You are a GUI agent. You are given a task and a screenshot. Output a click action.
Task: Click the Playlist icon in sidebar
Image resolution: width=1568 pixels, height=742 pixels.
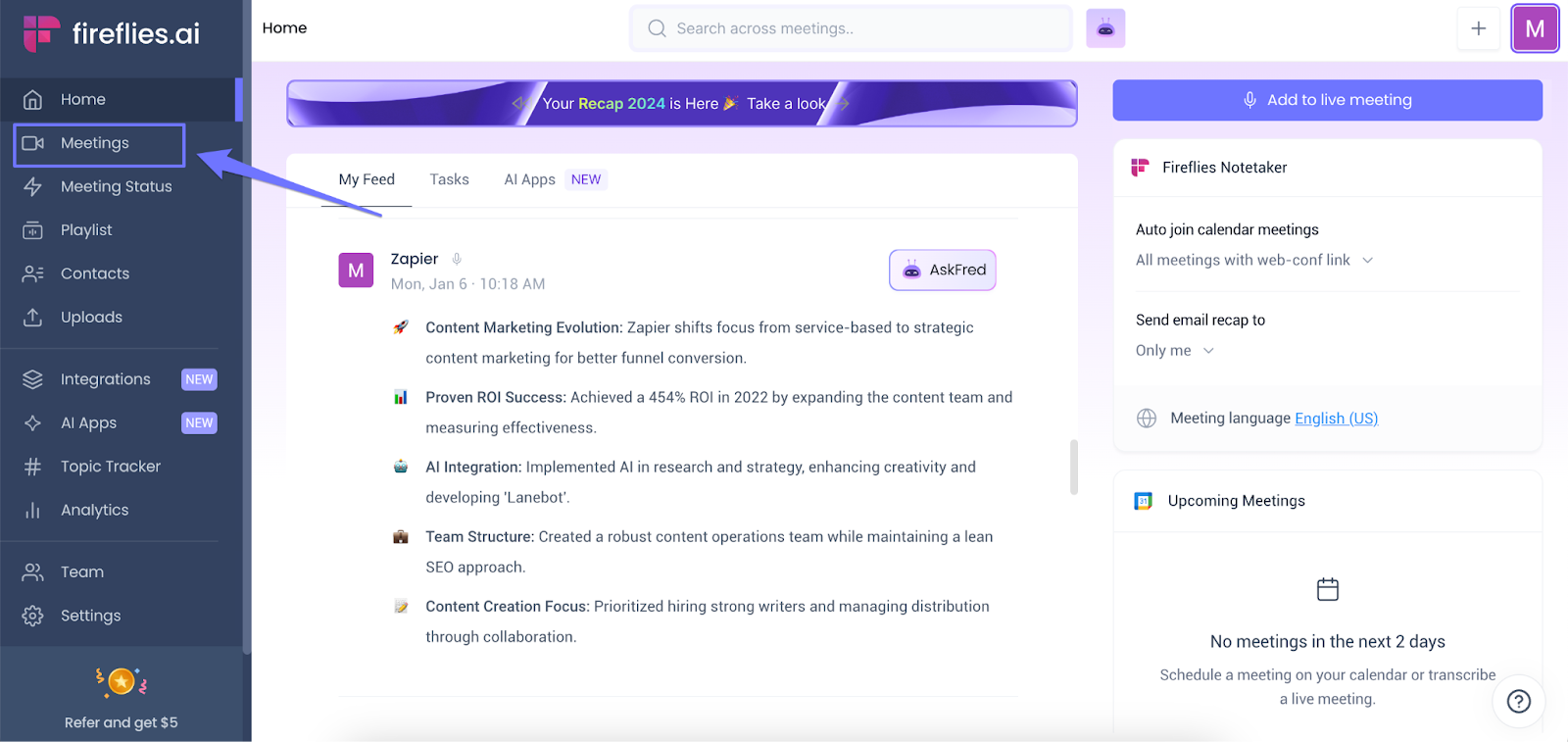point(32,230)
